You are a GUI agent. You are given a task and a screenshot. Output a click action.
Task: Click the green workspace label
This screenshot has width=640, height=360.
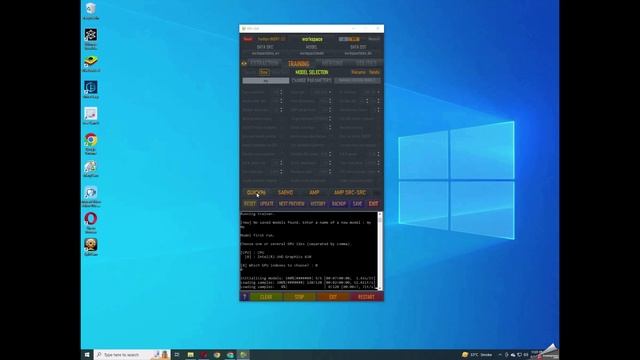pos(312,39)
